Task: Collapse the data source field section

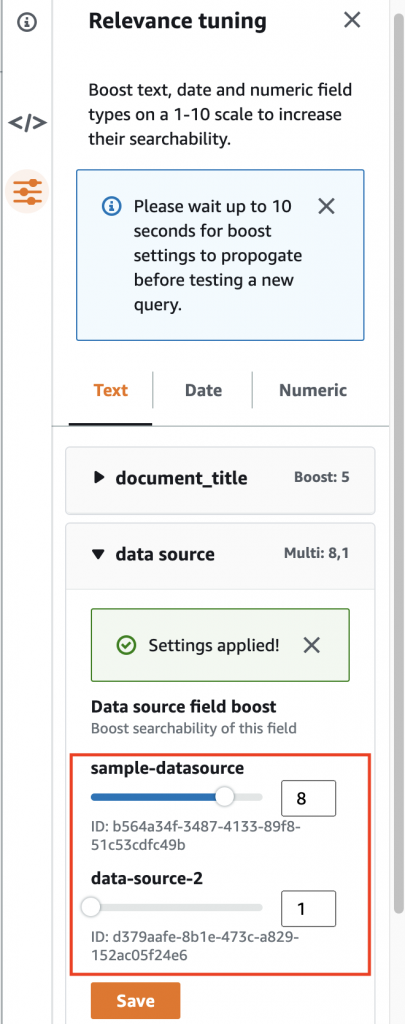Action: (x=220, y=554)
